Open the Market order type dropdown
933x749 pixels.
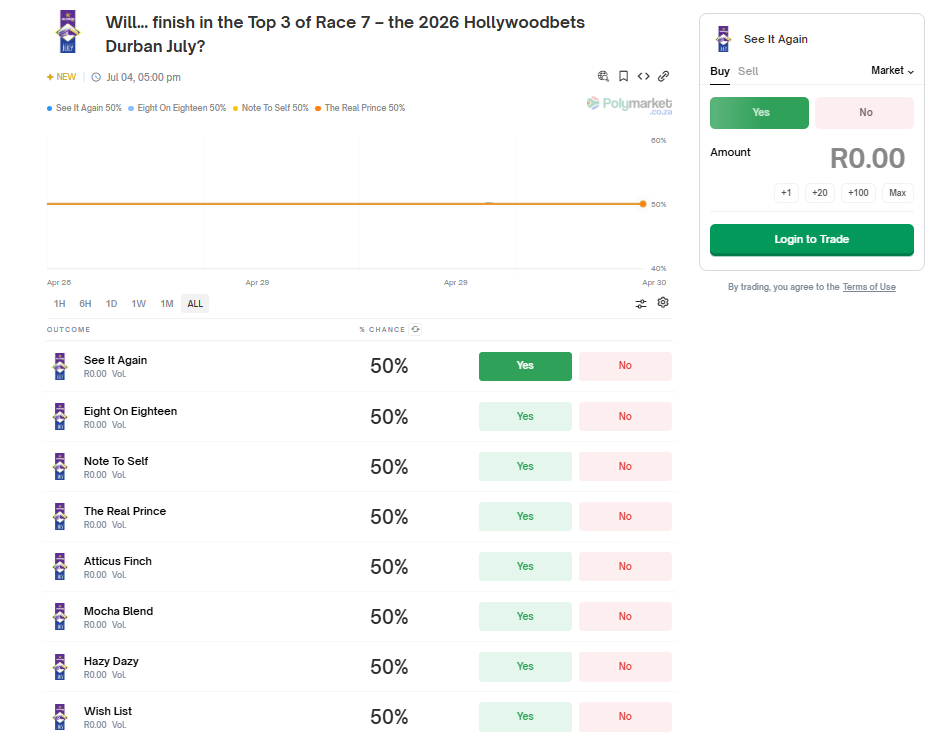[892, 71]
